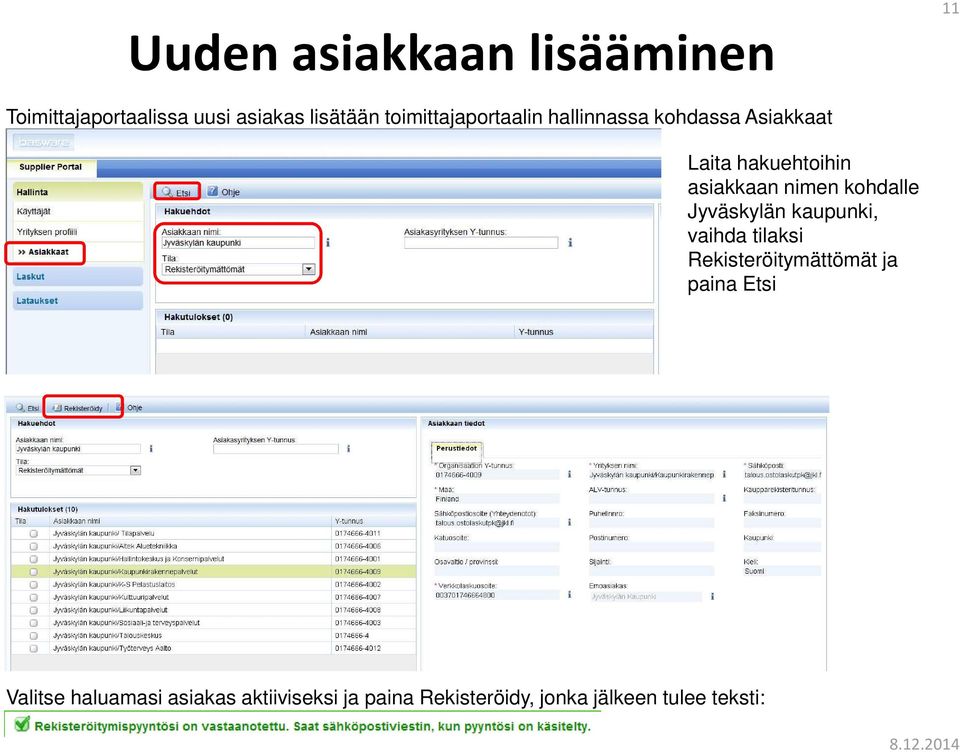This screenshot has width=960, height=752.
Task: Click the Hakutulokset (10) panel header
Action: (214, 509)
